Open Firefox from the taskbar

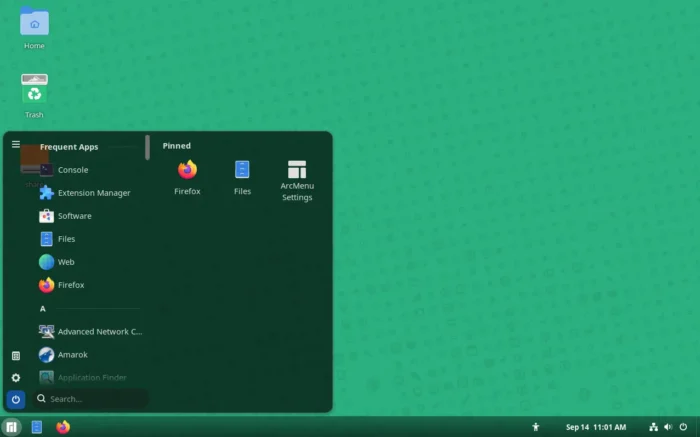(63, 427)
